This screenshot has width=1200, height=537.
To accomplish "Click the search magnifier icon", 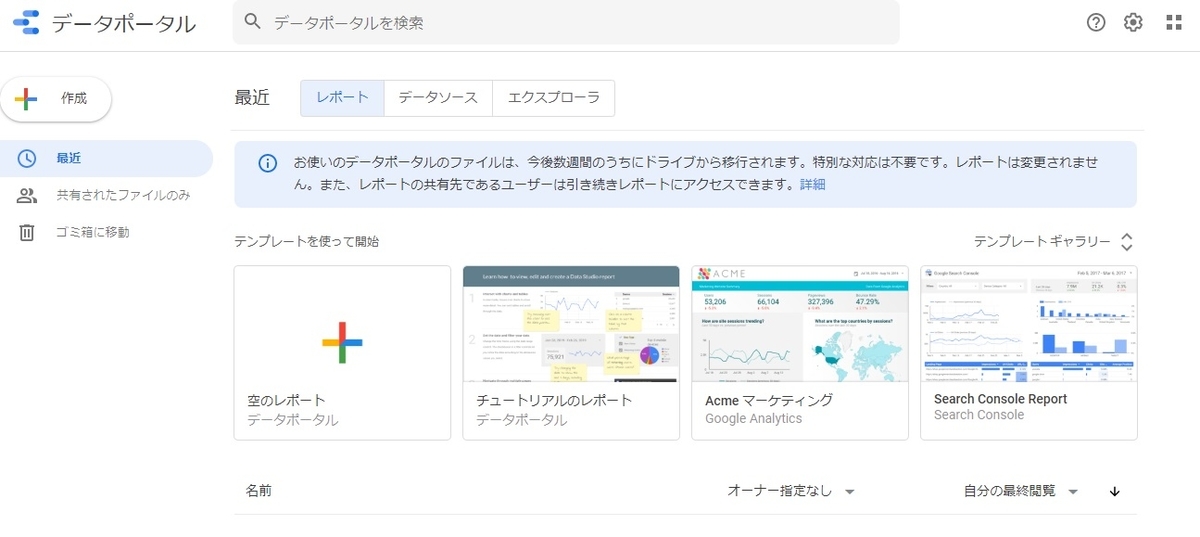I will (x=253, y=22).
